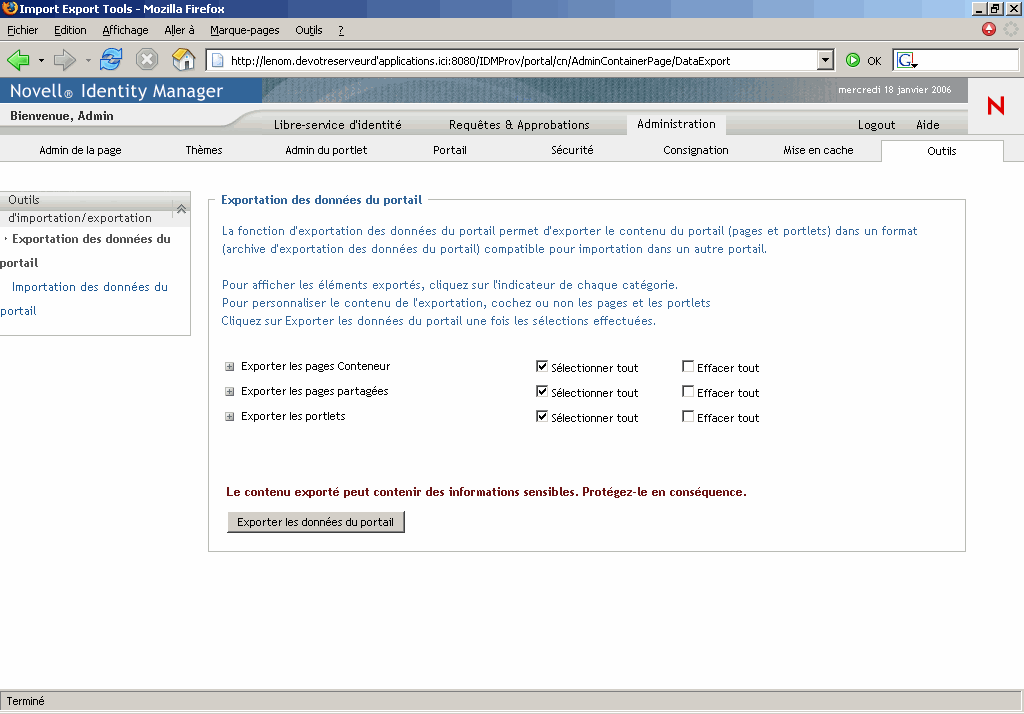
Task: Open the Back button history dropdown arrow
Action: tap(41, 60)
